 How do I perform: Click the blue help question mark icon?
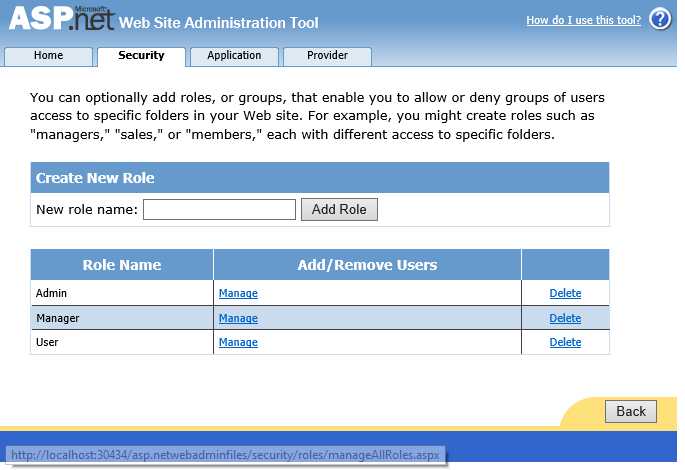pyautogui.click(x=660, y=20)
